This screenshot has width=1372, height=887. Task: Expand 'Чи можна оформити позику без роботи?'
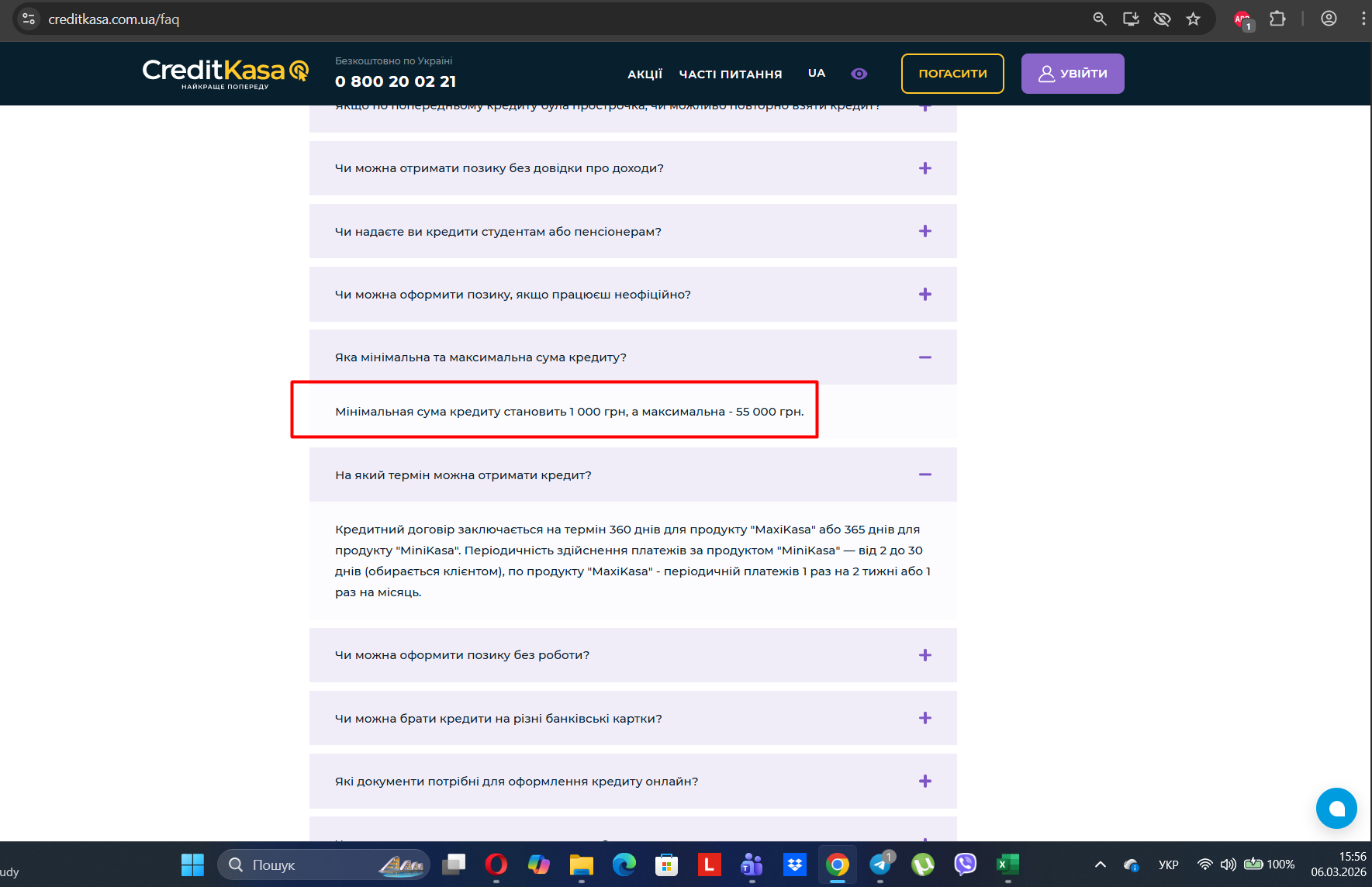[633, 655]
